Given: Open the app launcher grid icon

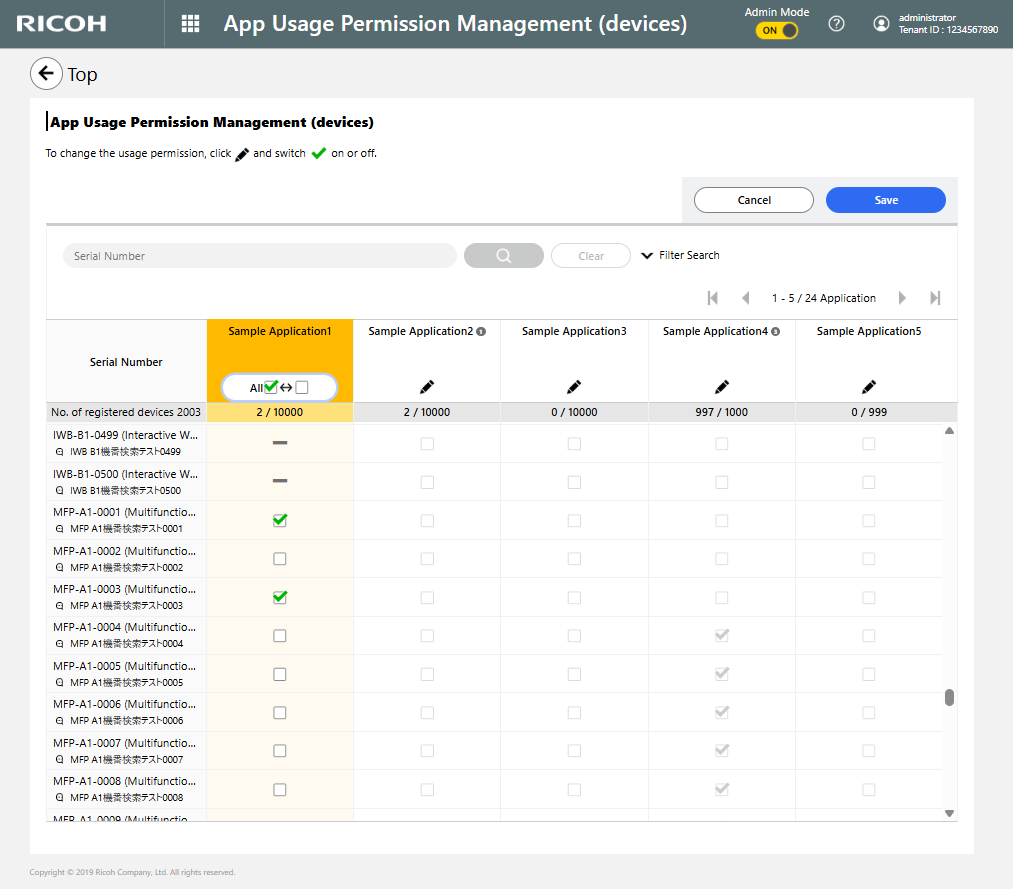Looking at the screenshot, I should (190, 24).
